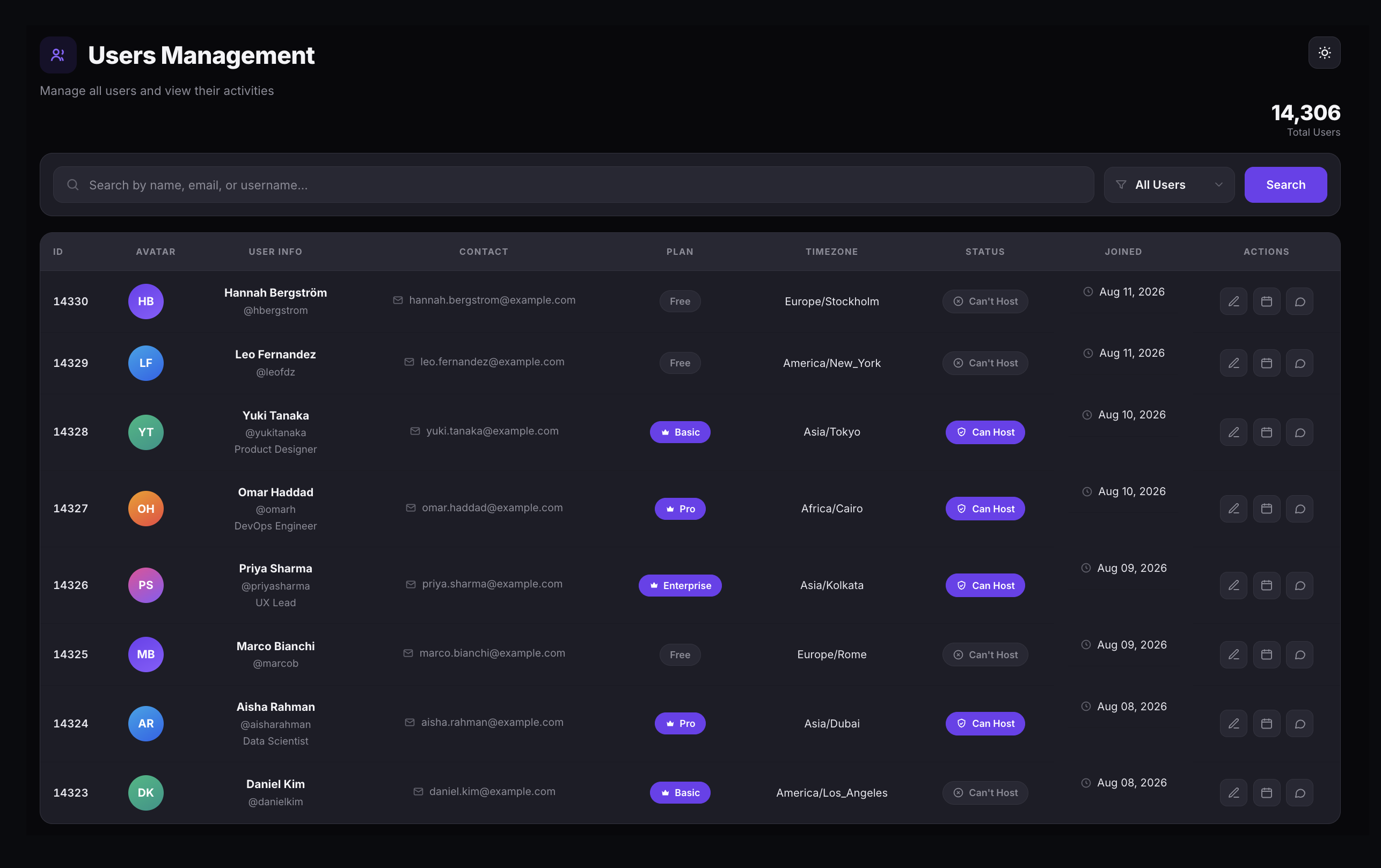Open the chat action for Hannah Bergström
Screen dimensions: 1381x868
tap(1299, 301)
